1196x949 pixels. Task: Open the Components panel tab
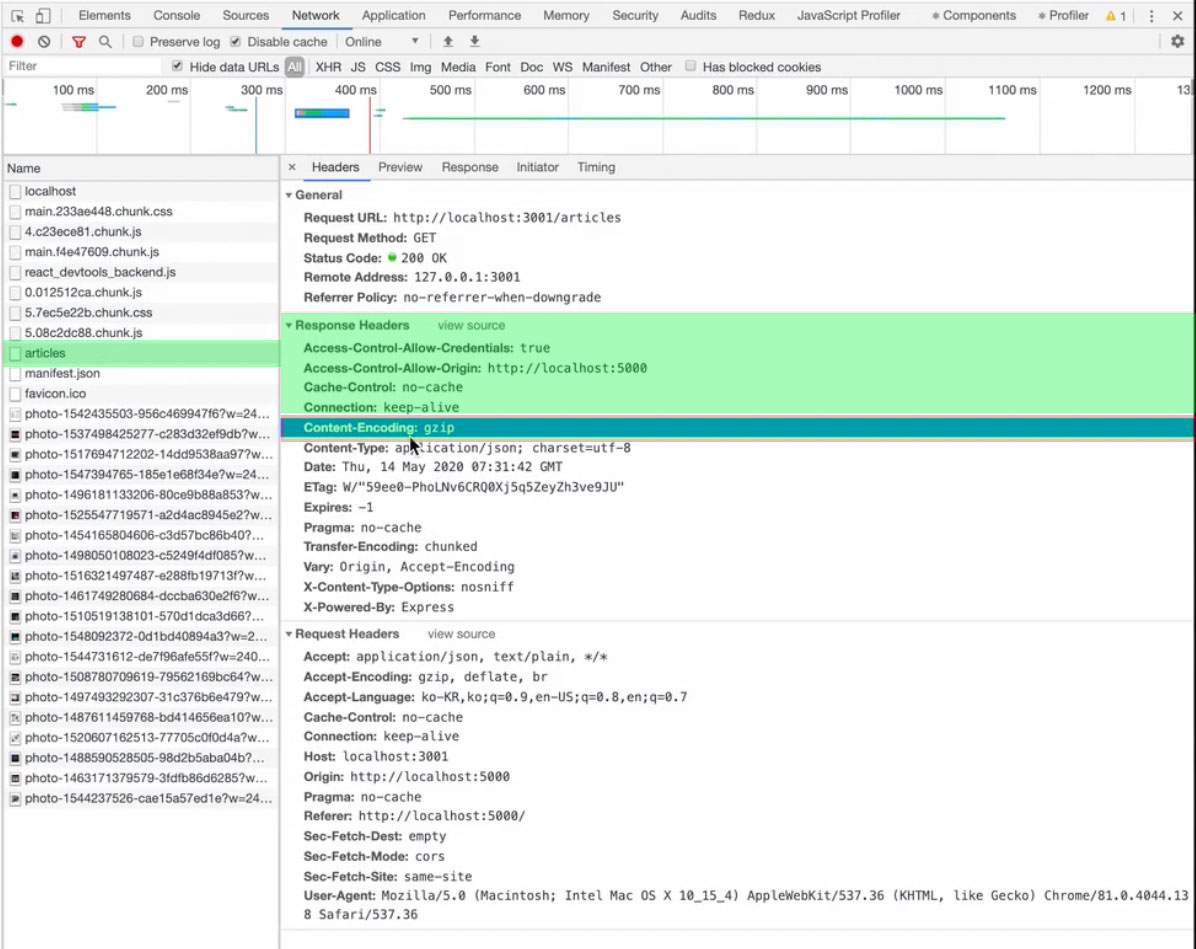click(974, 15)
